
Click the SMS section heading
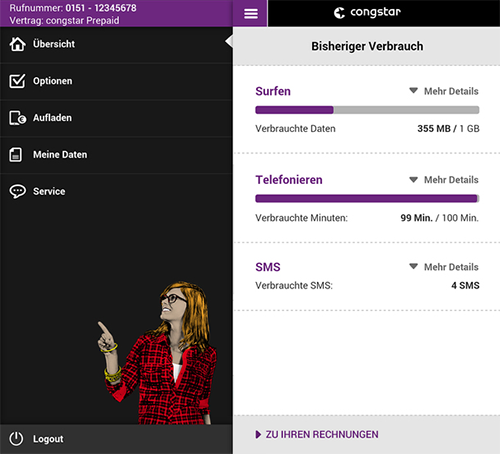(x=268, y=267)
